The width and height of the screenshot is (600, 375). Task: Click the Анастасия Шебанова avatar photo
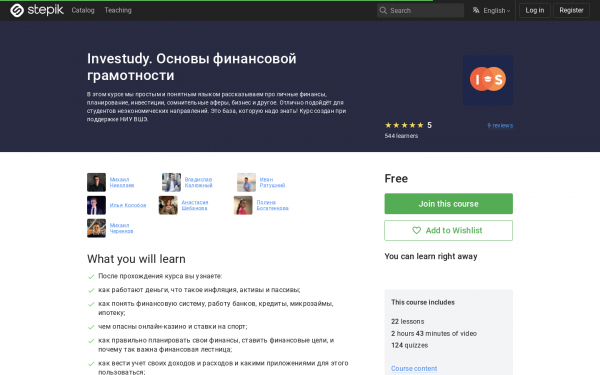coord(168,205)
